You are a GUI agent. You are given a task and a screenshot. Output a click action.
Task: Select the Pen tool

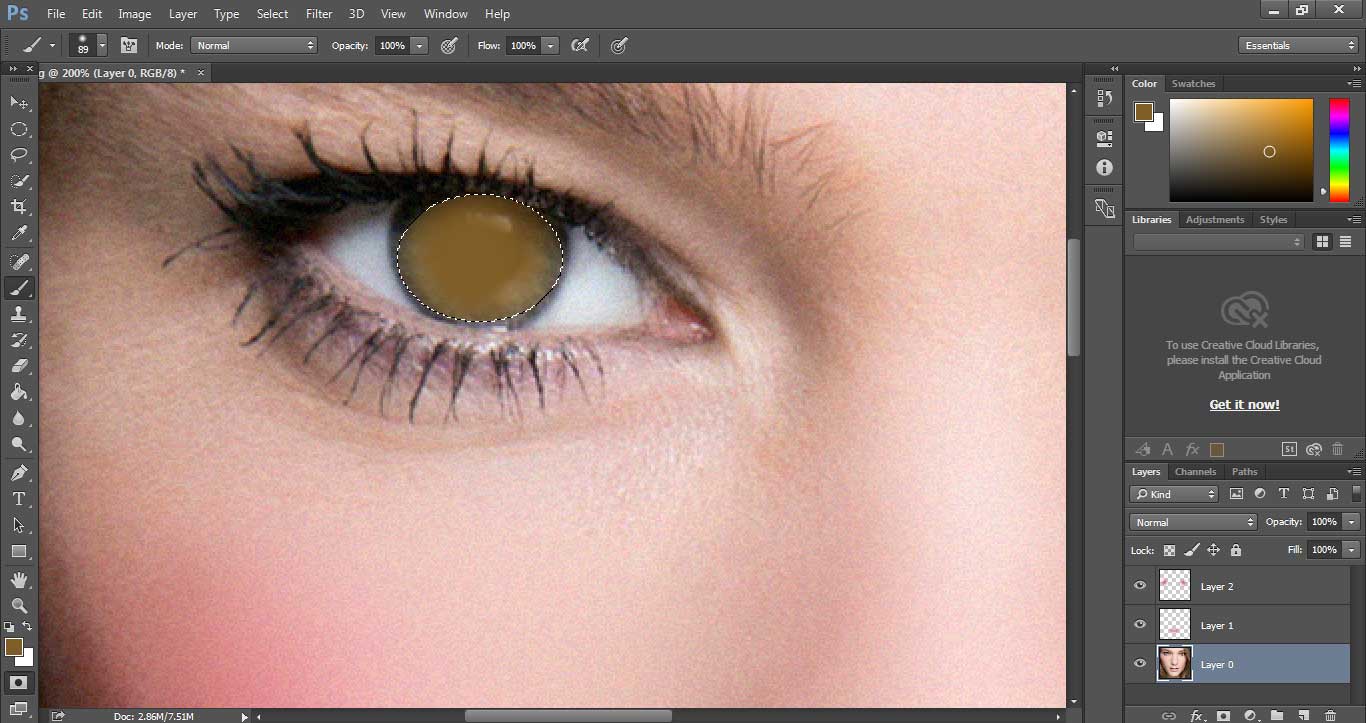19,473
